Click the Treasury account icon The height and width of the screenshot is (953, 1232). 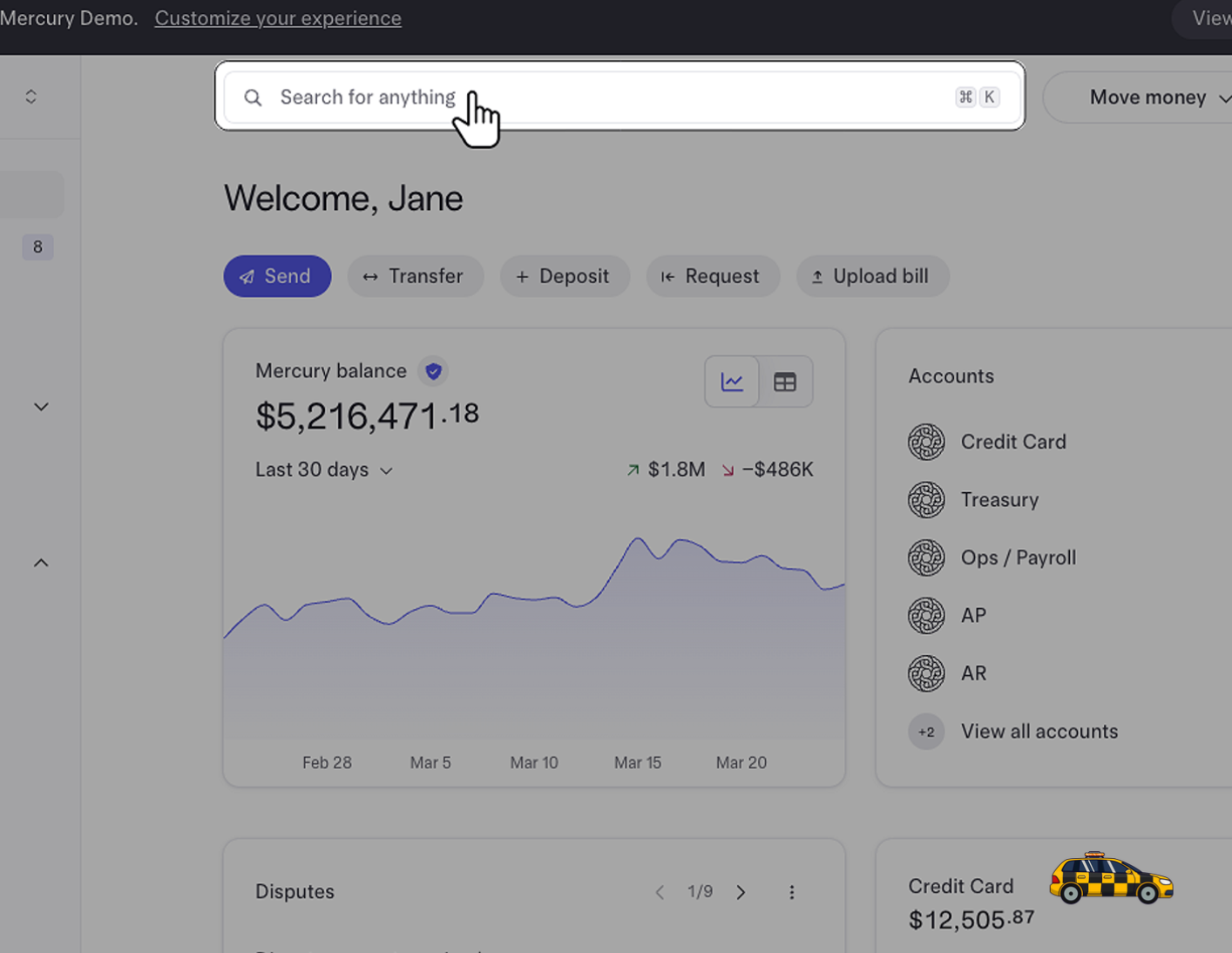pos(926,500)
